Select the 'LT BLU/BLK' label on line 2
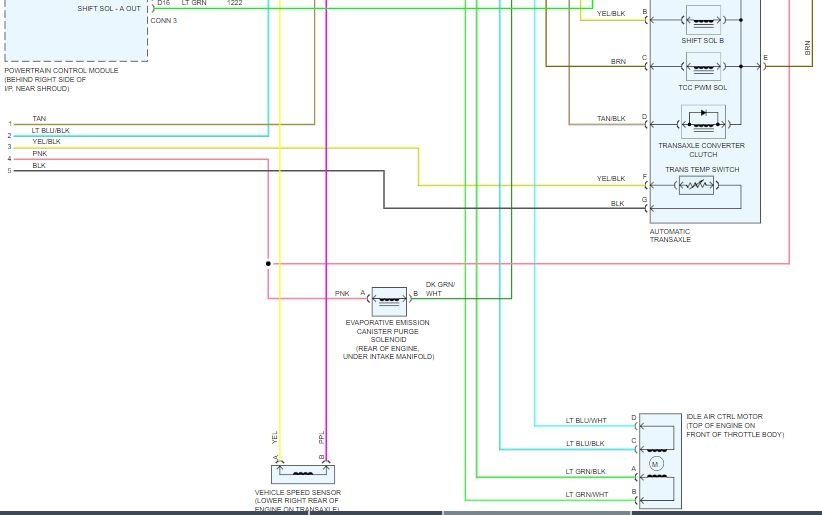822x515 pixels. 50,130
